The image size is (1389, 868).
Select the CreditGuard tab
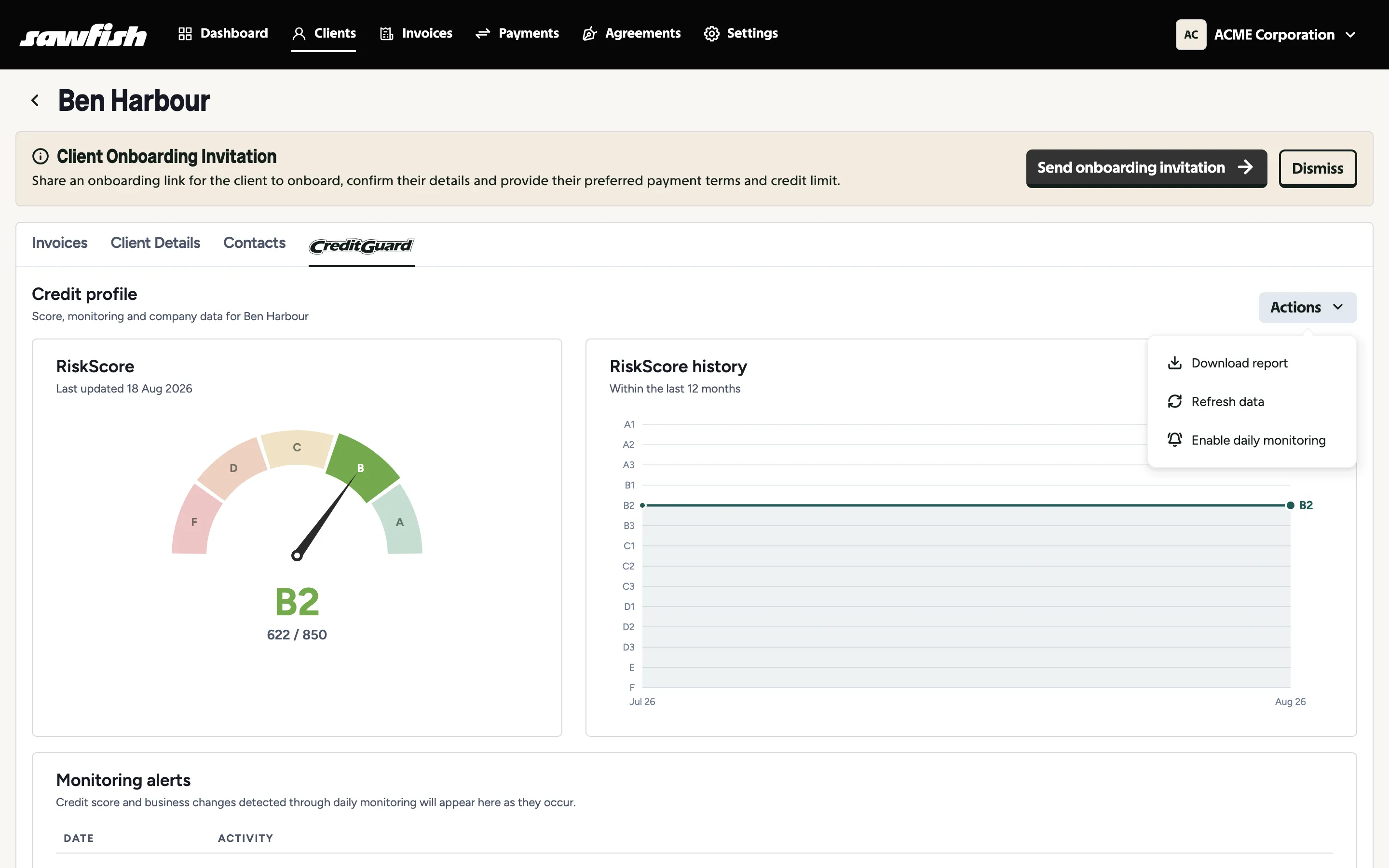(362, 246)
